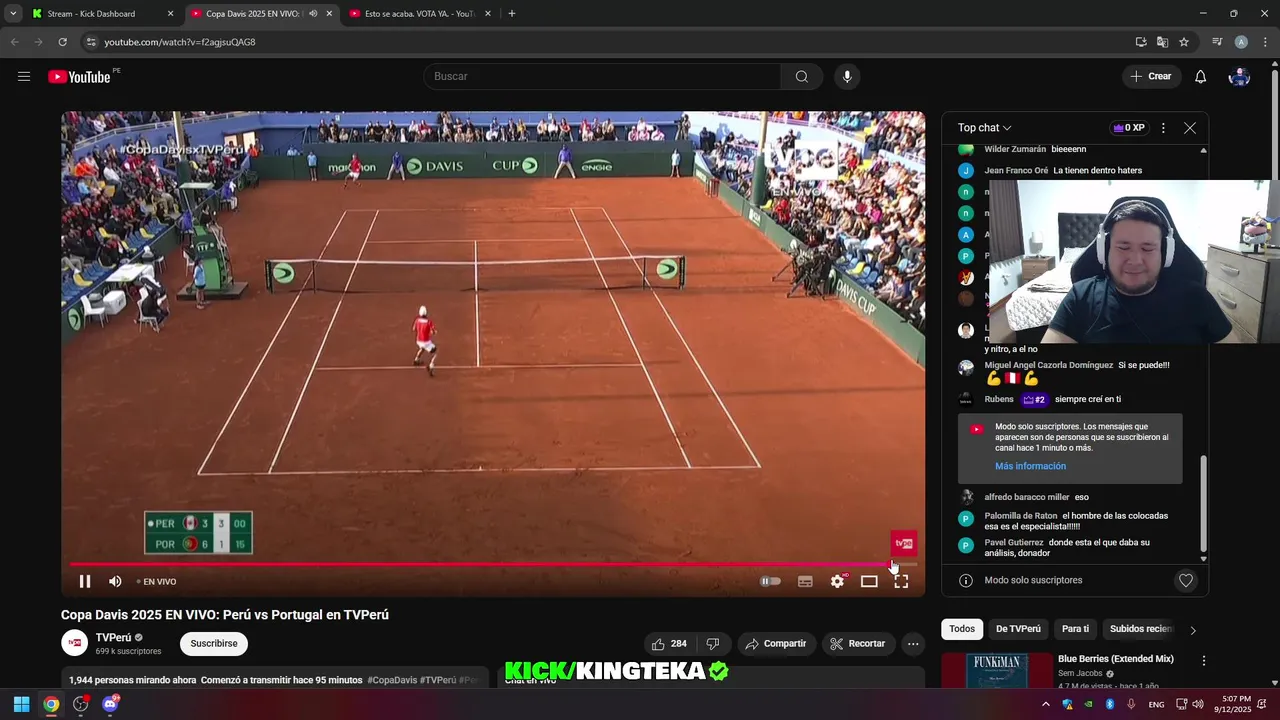Open the TVPerú channel name link
The height and width of the screenshot is (720, 1280).
point(113,637)
